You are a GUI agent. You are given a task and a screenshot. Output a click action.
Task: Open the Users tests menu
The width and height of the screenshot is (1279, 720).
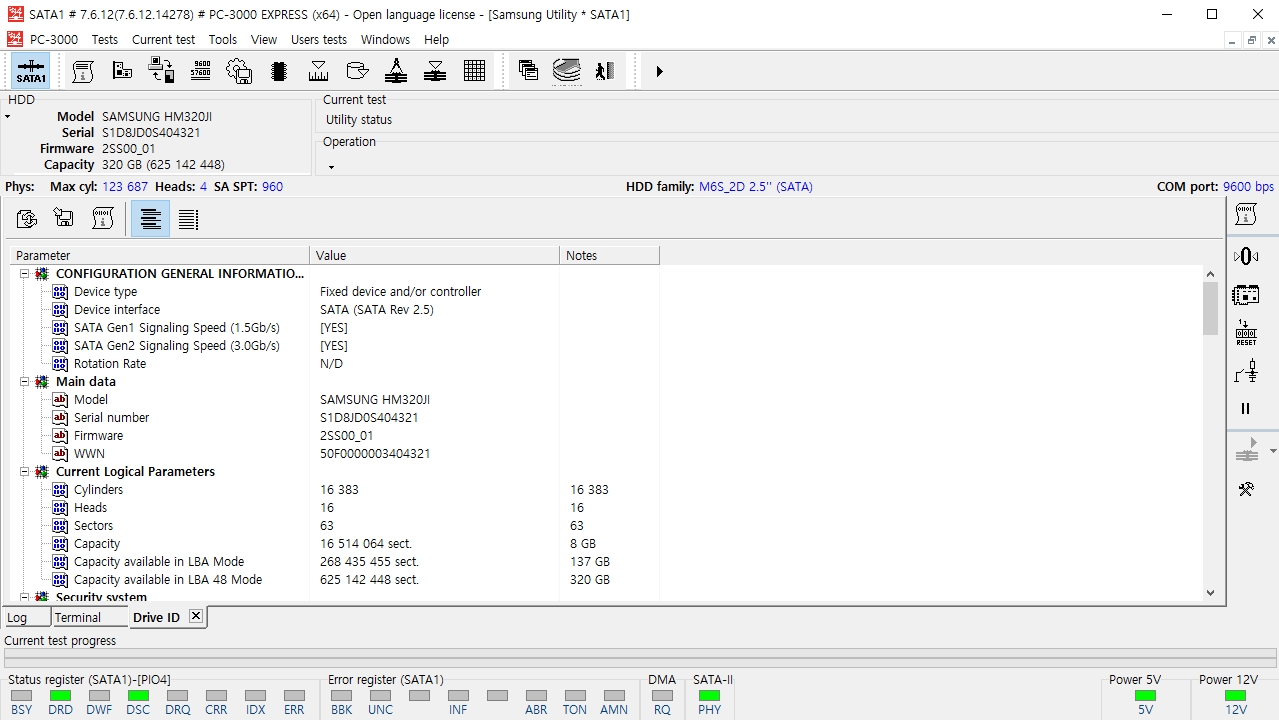click(318, 40)
